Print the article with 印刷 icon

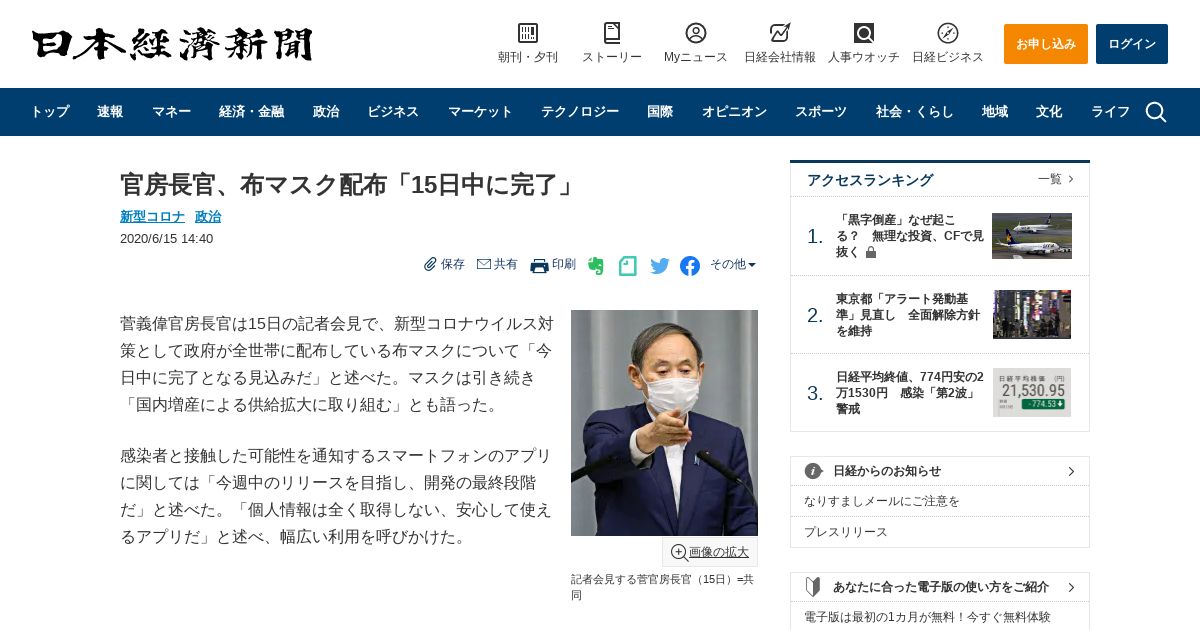coord(553,265)
